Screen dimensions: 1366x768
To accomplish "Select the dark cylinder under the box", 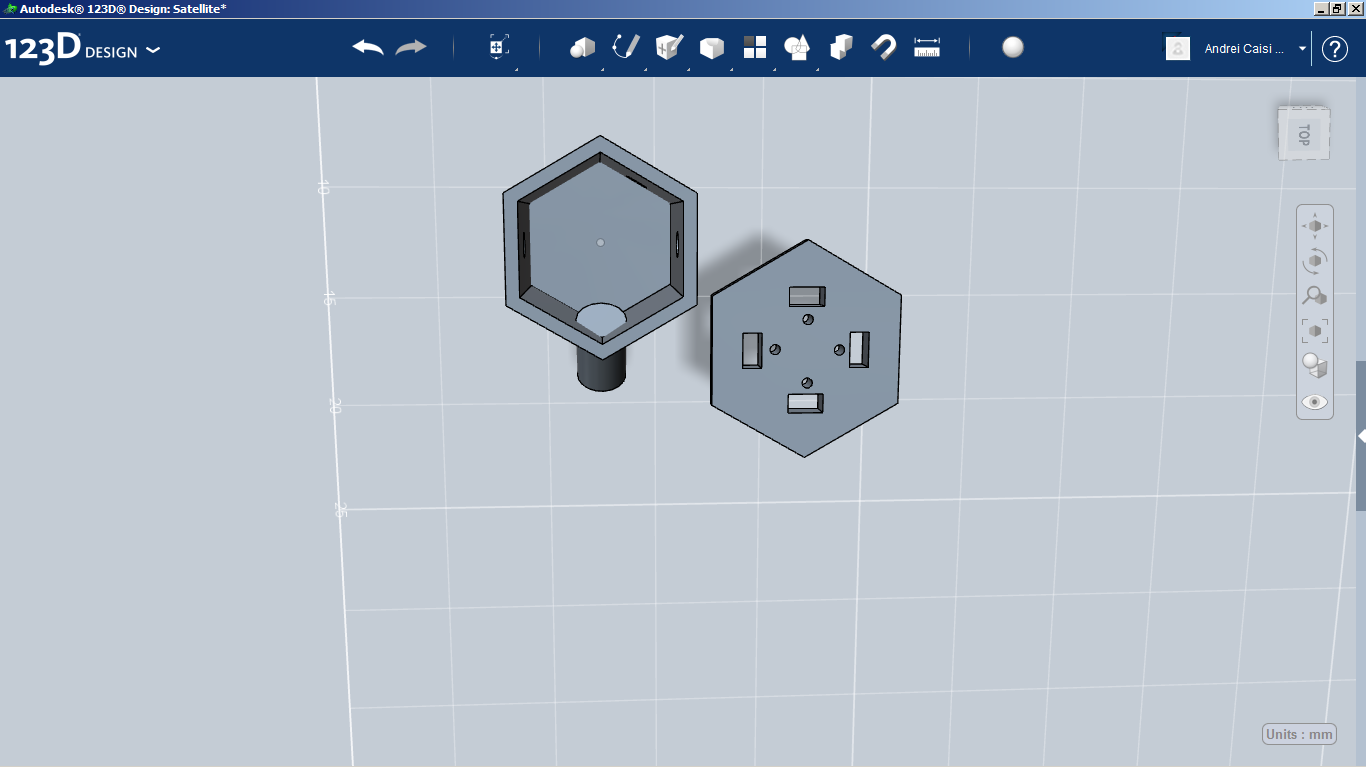I will pos(602,368).
